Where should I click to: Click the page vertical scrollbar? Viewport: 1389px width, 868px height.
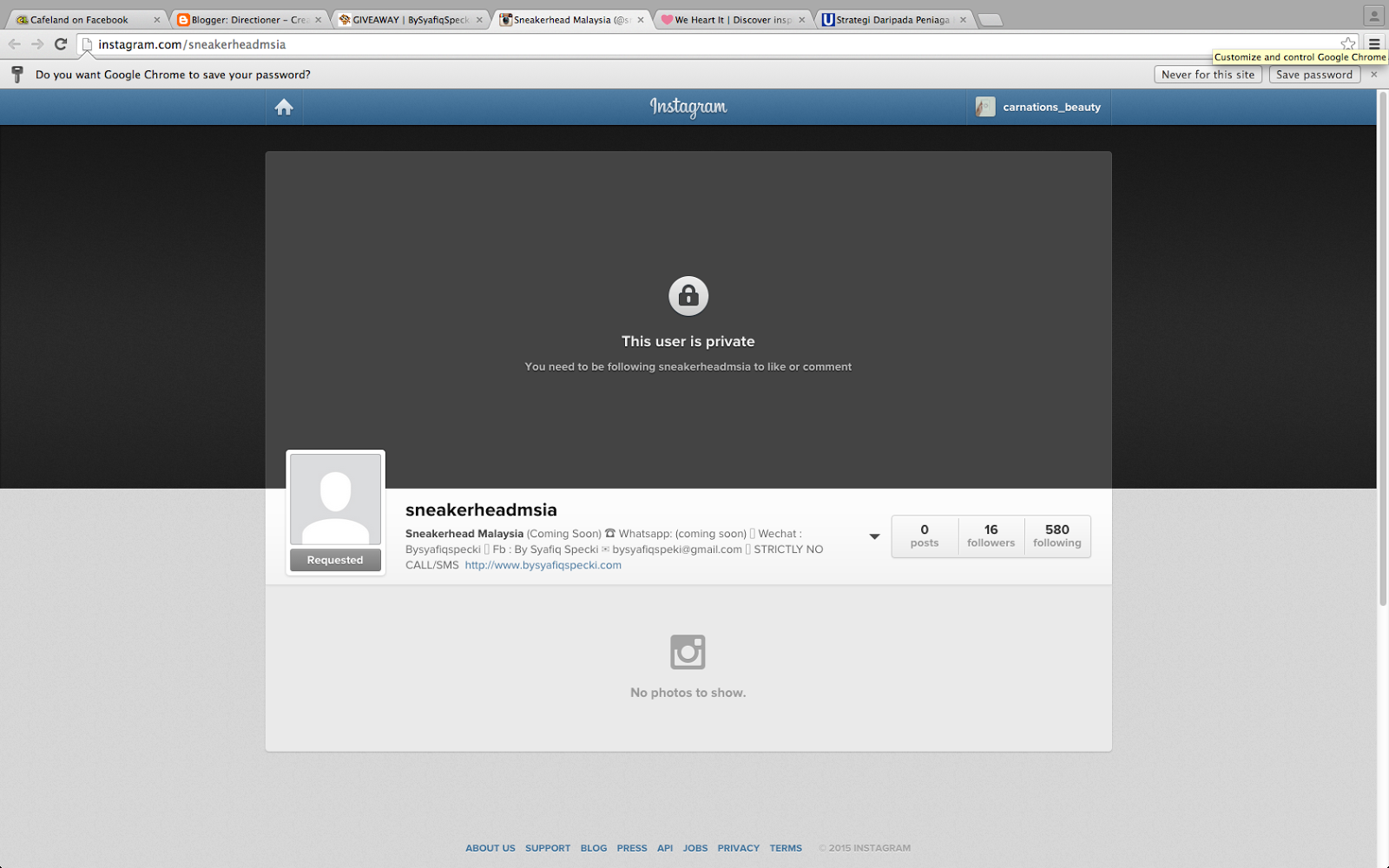coord(1383,347)
